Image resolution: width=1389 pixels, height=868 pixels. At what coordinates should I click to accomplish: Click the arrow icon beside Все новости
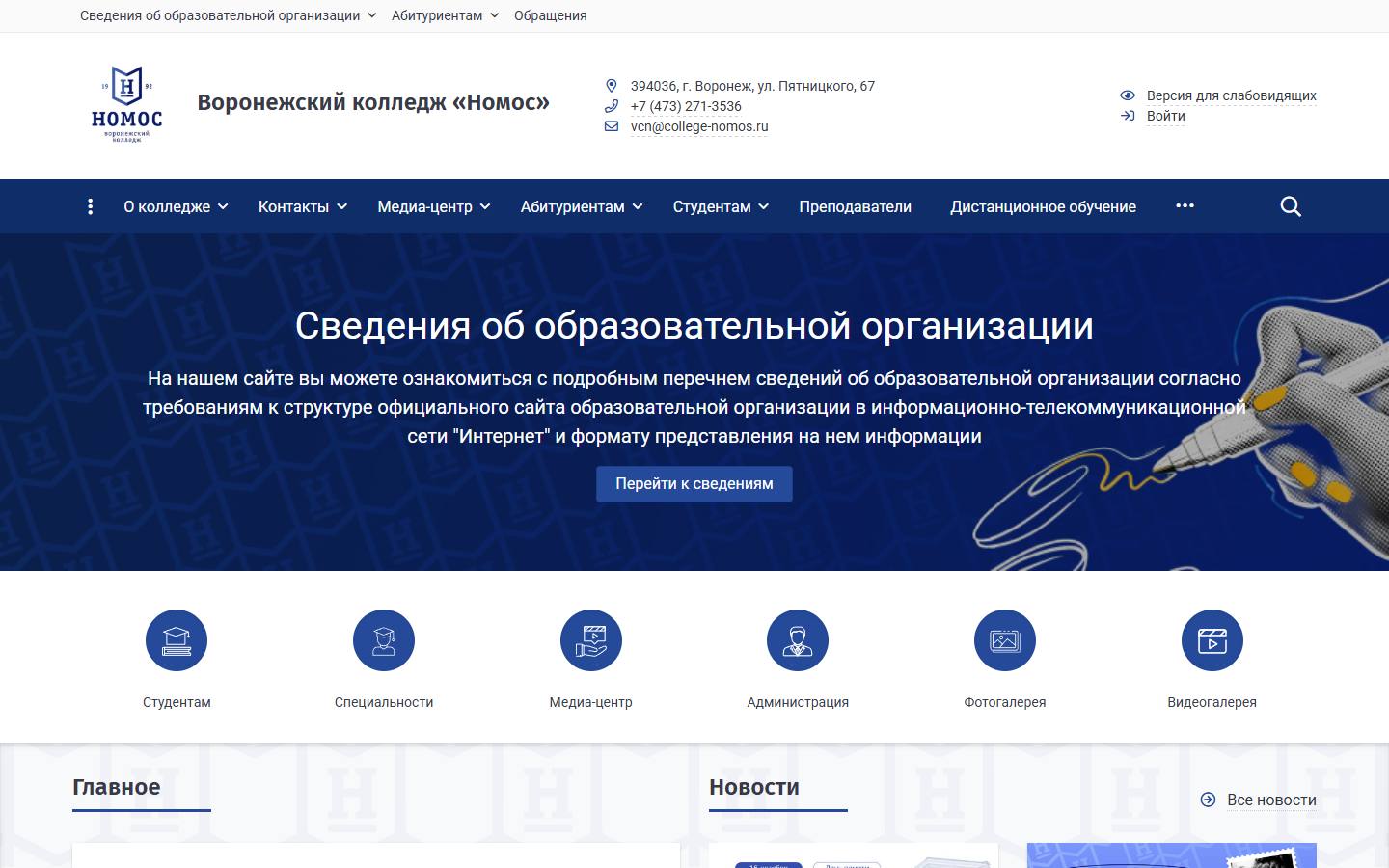point(1208,800)
